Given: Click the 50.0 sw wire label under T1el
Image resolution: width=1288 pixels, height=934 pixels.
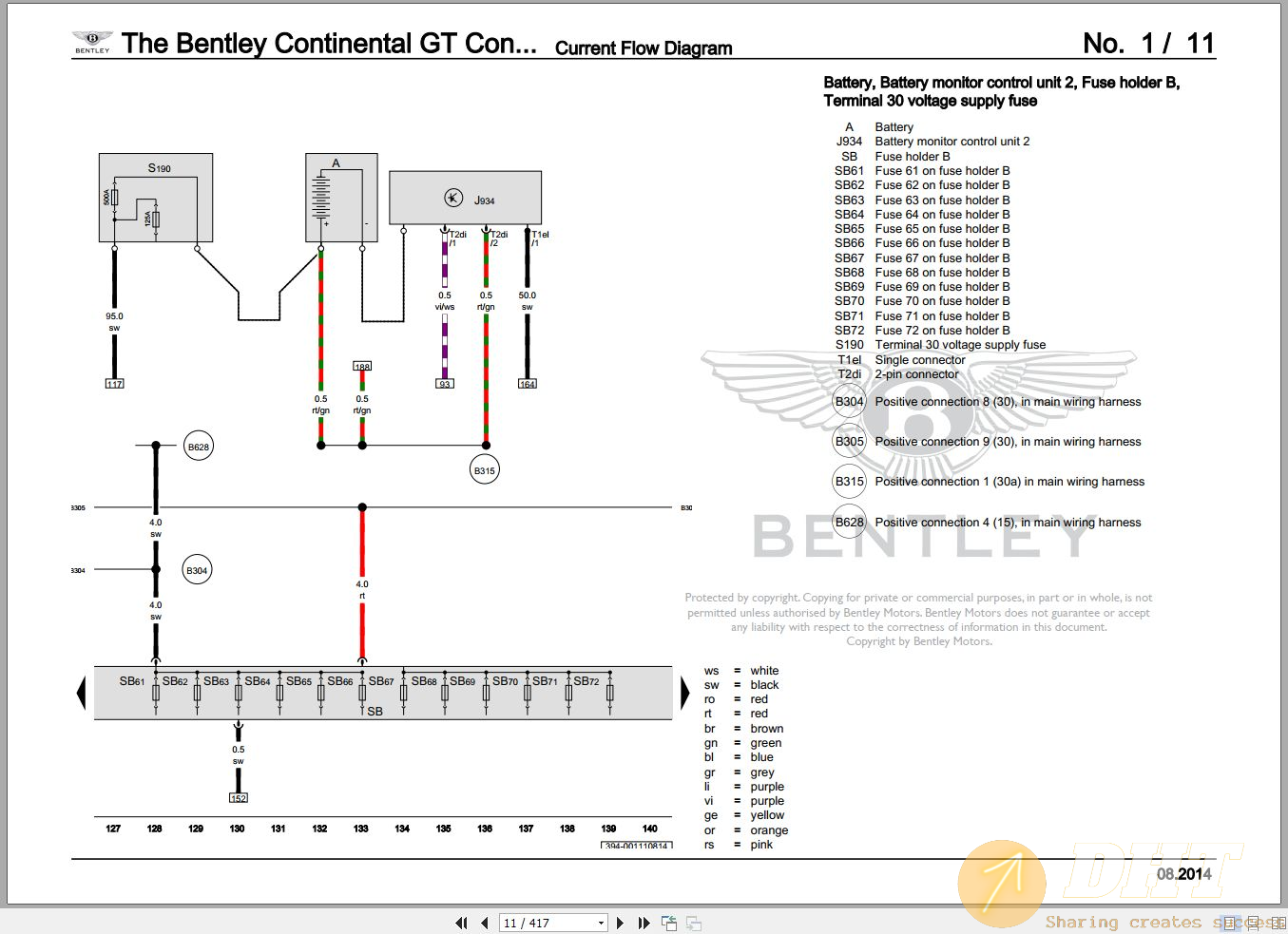Looking at the screenshot, I should pyautogui.click(x=528, y=300).
